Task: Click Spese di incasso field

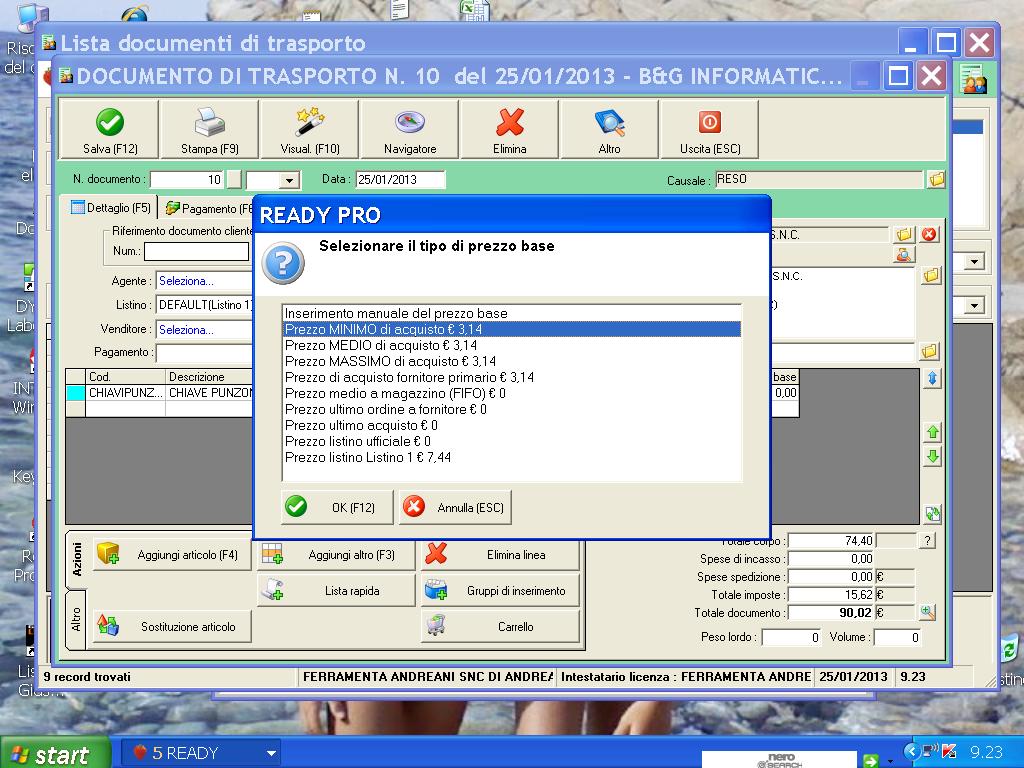Action: (x=832, y=558)
